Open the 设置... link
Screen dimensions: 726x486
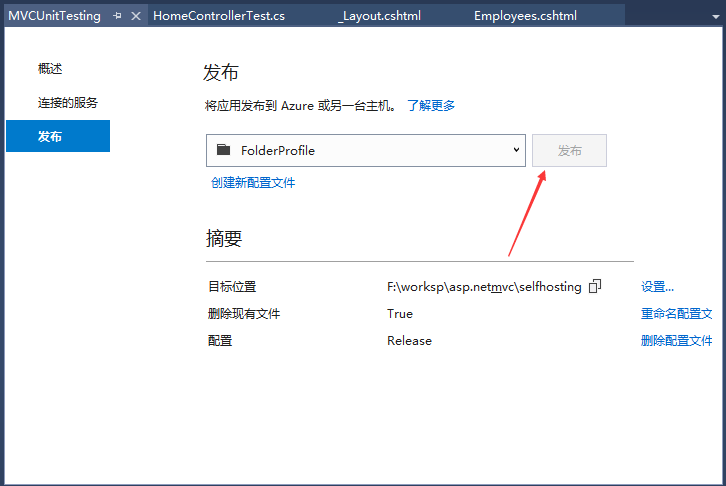[x=657, y=286]
